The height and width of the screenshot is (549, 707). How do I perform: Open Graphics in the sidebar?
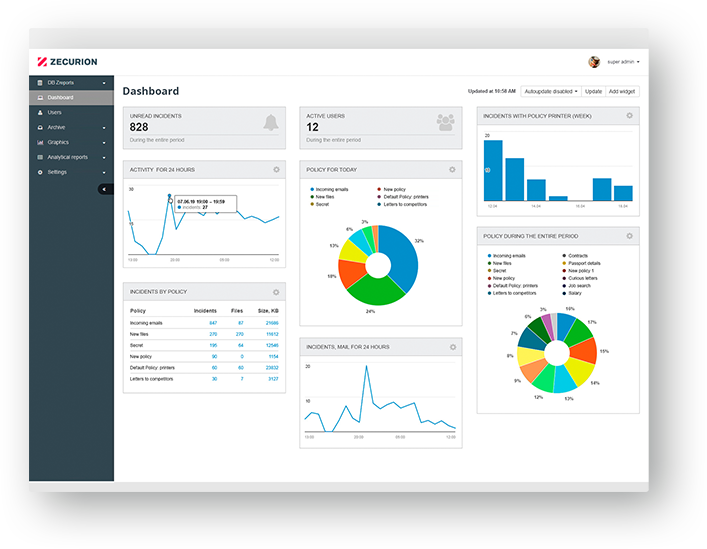click(71, 142)
